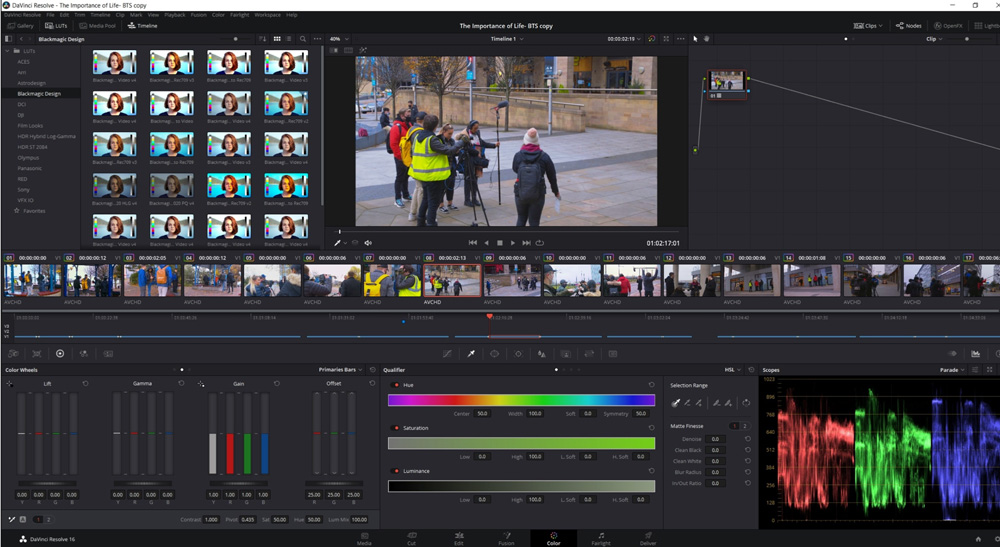The width and height of the screenshot is (1000, 547).
Task: Pick white point next to Gain
Action: click(201, 384)
